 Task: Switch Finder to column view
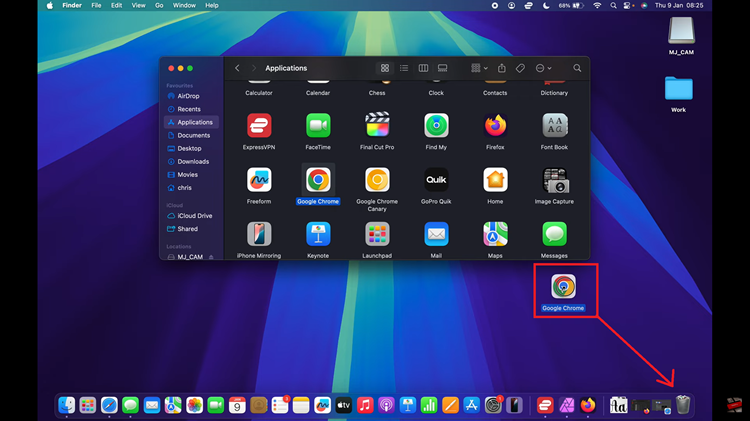[x=423, y=68]
